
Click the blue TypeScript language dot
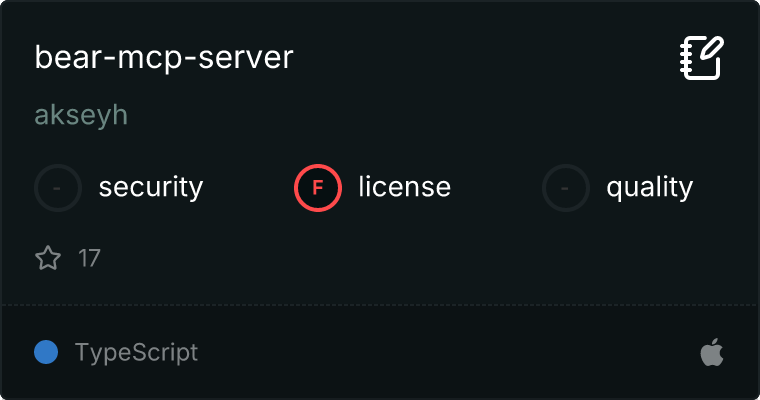[x=46, y=353]
